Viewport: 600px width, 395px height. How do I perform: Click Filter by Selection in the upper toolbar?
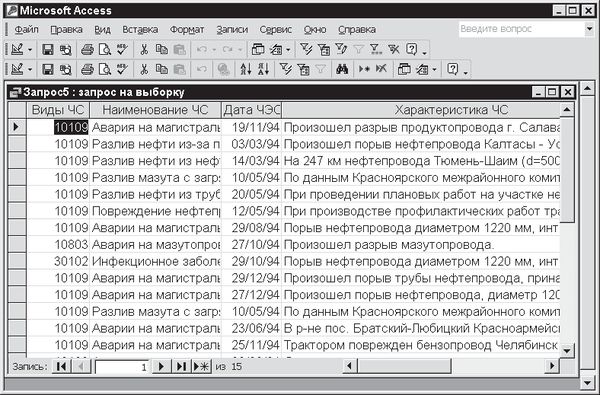306,49
